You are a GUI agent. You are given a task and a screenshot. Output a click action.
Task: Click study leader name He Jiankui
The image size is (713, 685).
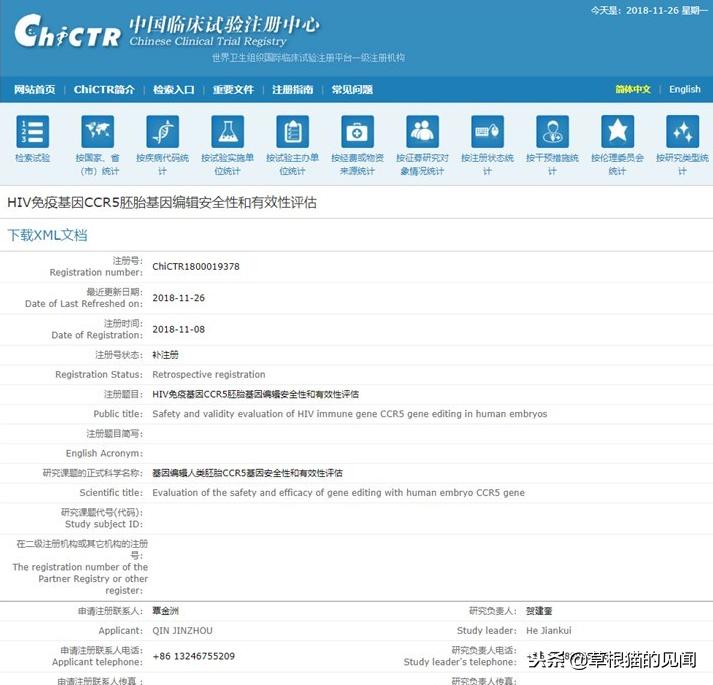[x=549, y=630]
